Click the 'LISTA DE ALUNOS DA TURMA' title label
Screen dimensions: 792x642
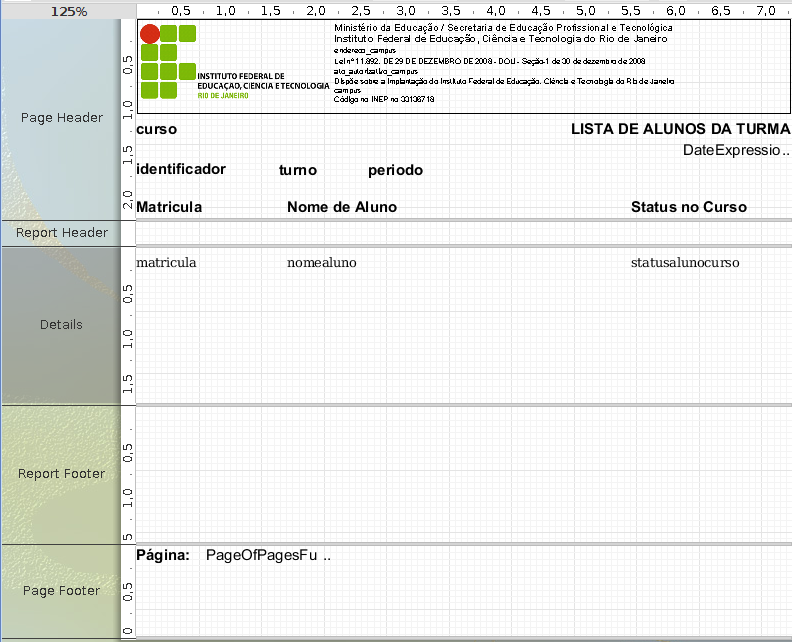coord(680,130)
